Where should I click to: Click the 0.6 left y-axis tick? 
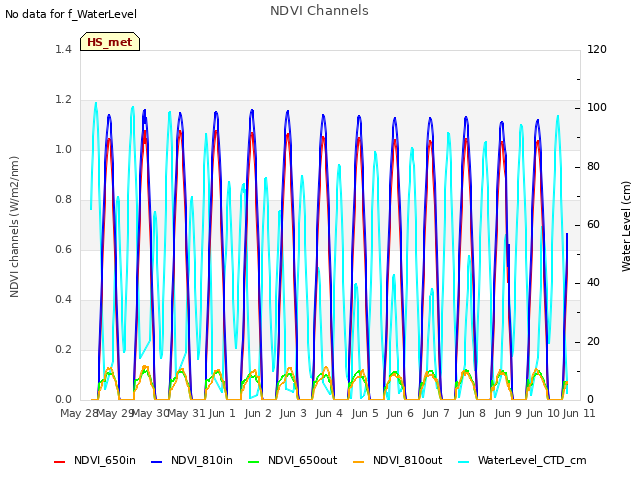click(63, 249)
